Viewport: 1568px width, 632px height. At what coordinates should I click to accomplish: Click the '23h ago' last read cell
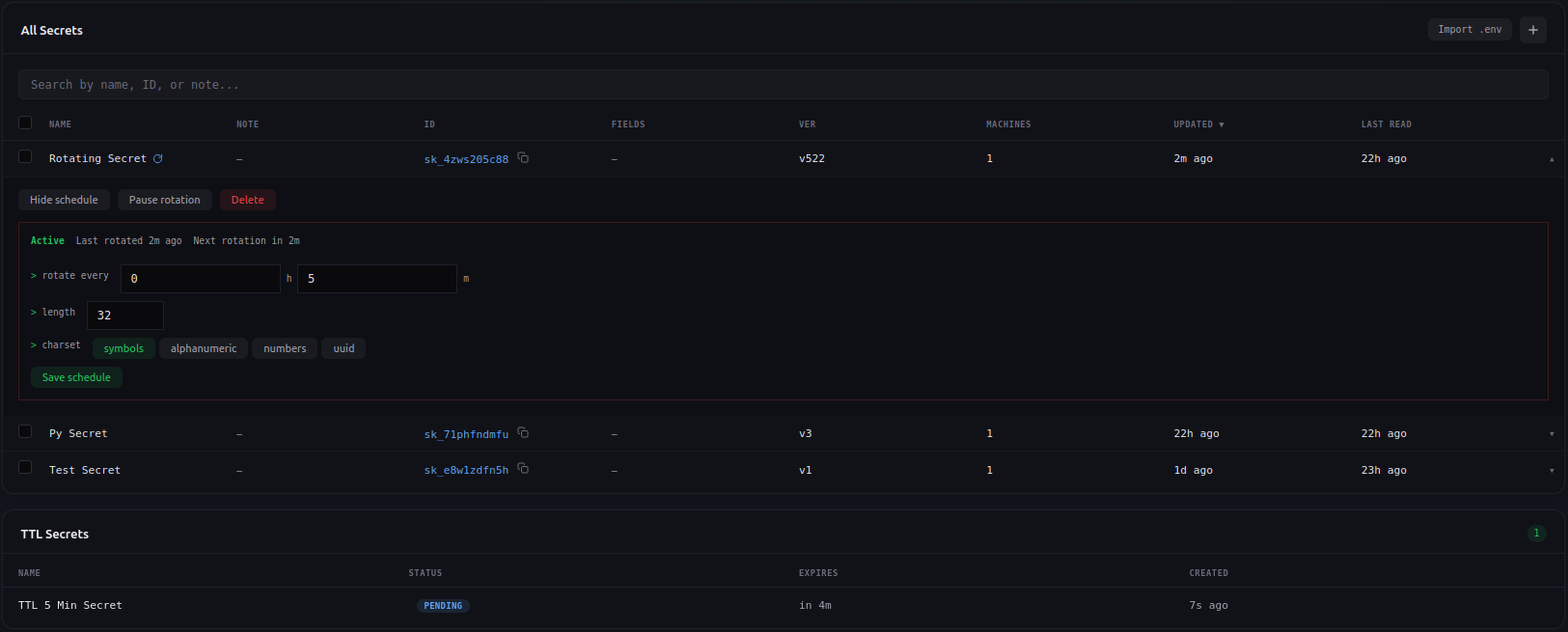pos(1384,470)
